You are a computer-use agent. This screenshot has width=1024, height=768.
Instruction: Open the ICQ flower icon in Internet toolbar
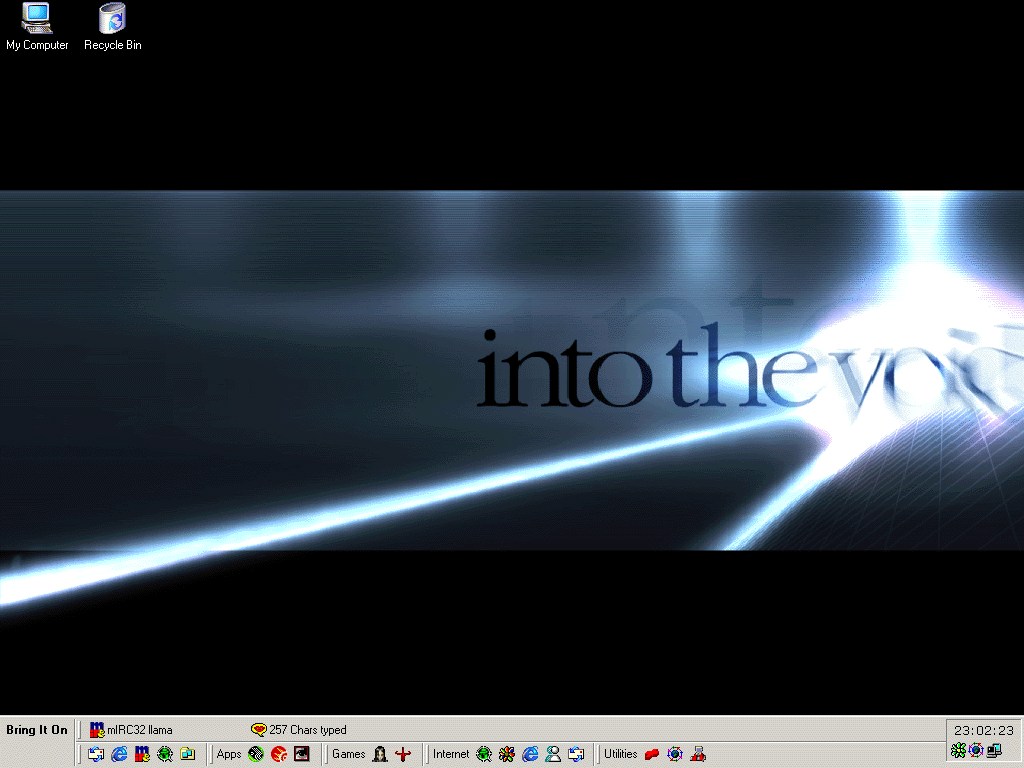click(507, 754)
